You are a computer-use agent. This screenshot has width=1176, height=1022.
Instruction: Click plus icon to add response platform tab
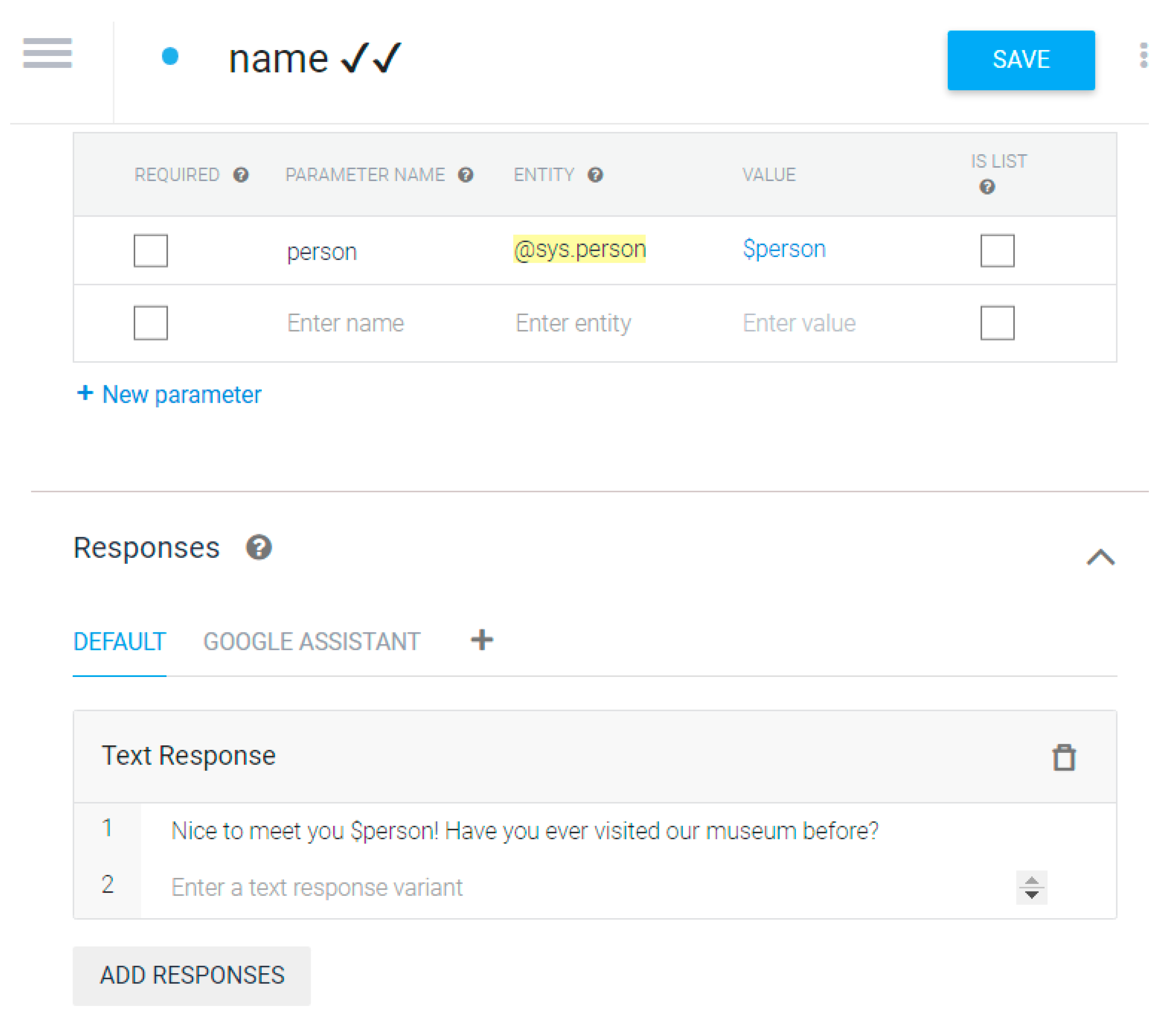(x=482, y=639)
